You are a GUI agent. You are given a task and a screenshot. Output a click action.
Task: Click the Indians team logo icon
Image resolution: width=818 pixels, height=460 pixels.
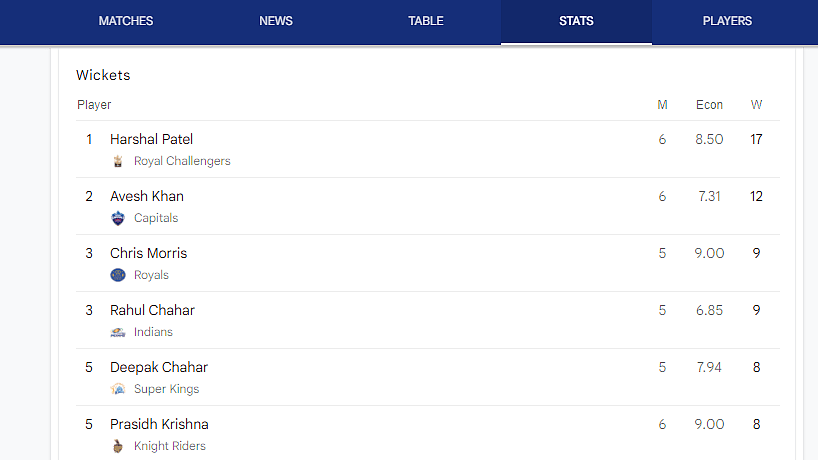coord(118,332)
